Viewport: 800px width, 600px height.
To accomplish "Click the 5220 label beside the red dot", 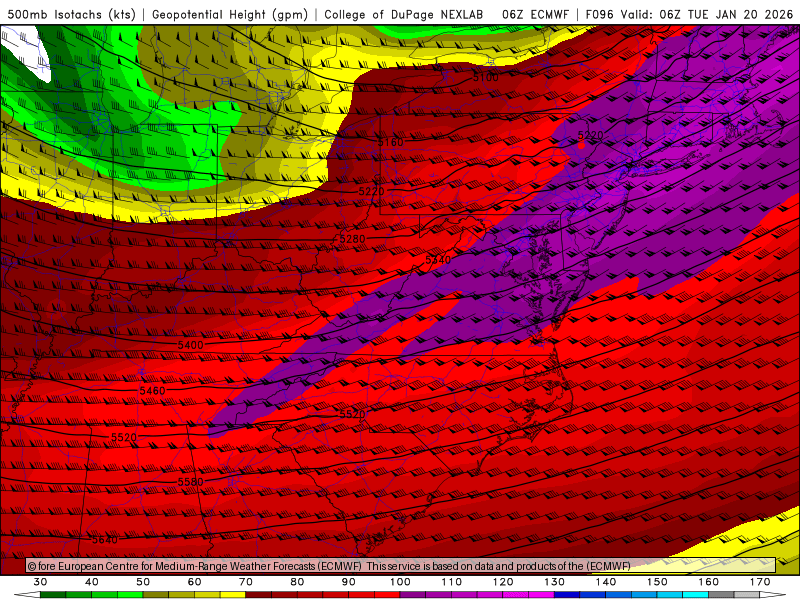I will [x=590, y=135].
